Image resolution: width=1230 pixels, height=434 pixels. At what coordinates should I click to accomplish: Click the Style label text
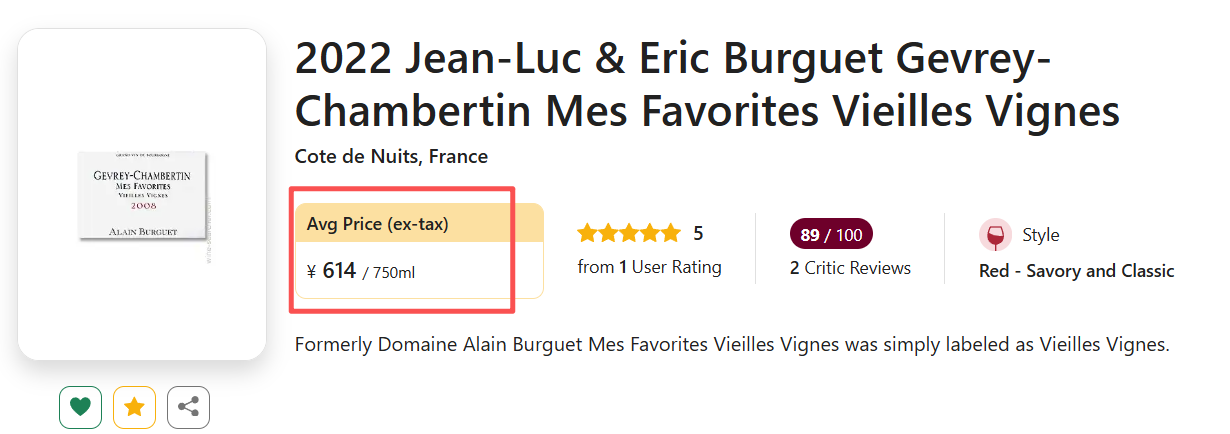(x=1040, y=235)
